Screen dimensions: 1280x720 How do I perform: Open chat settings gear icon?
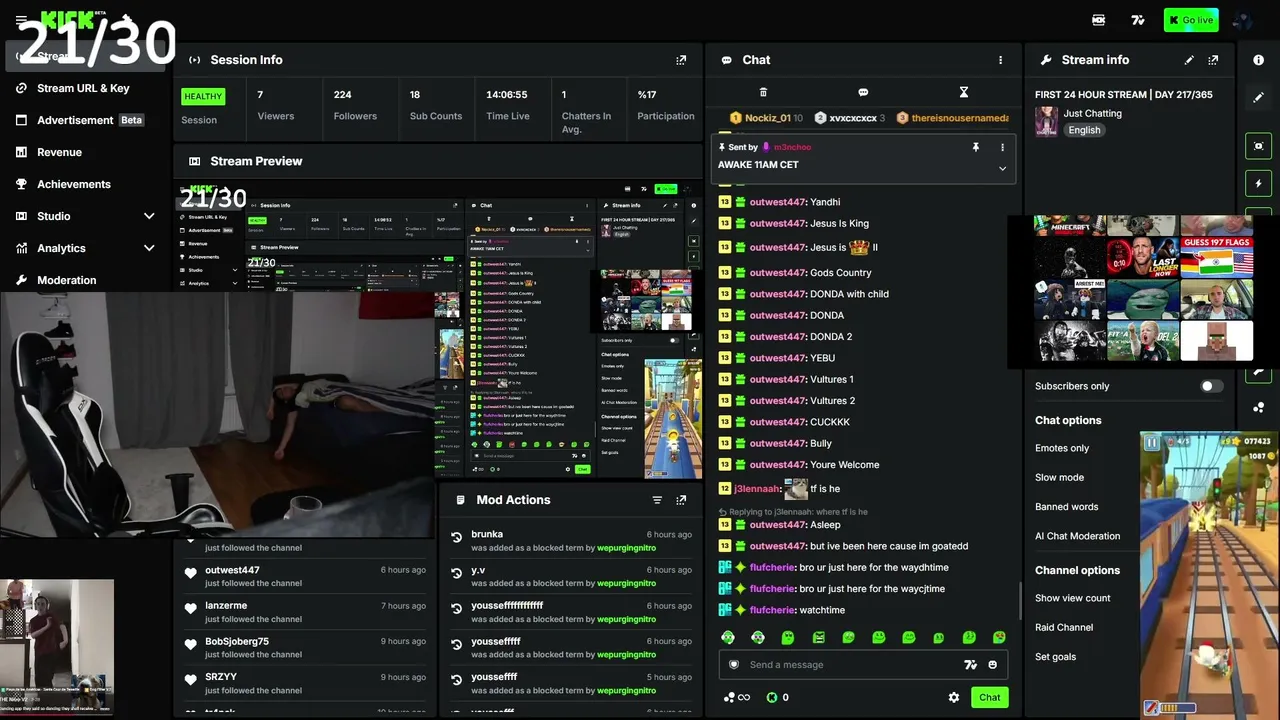tap(954, 698)
